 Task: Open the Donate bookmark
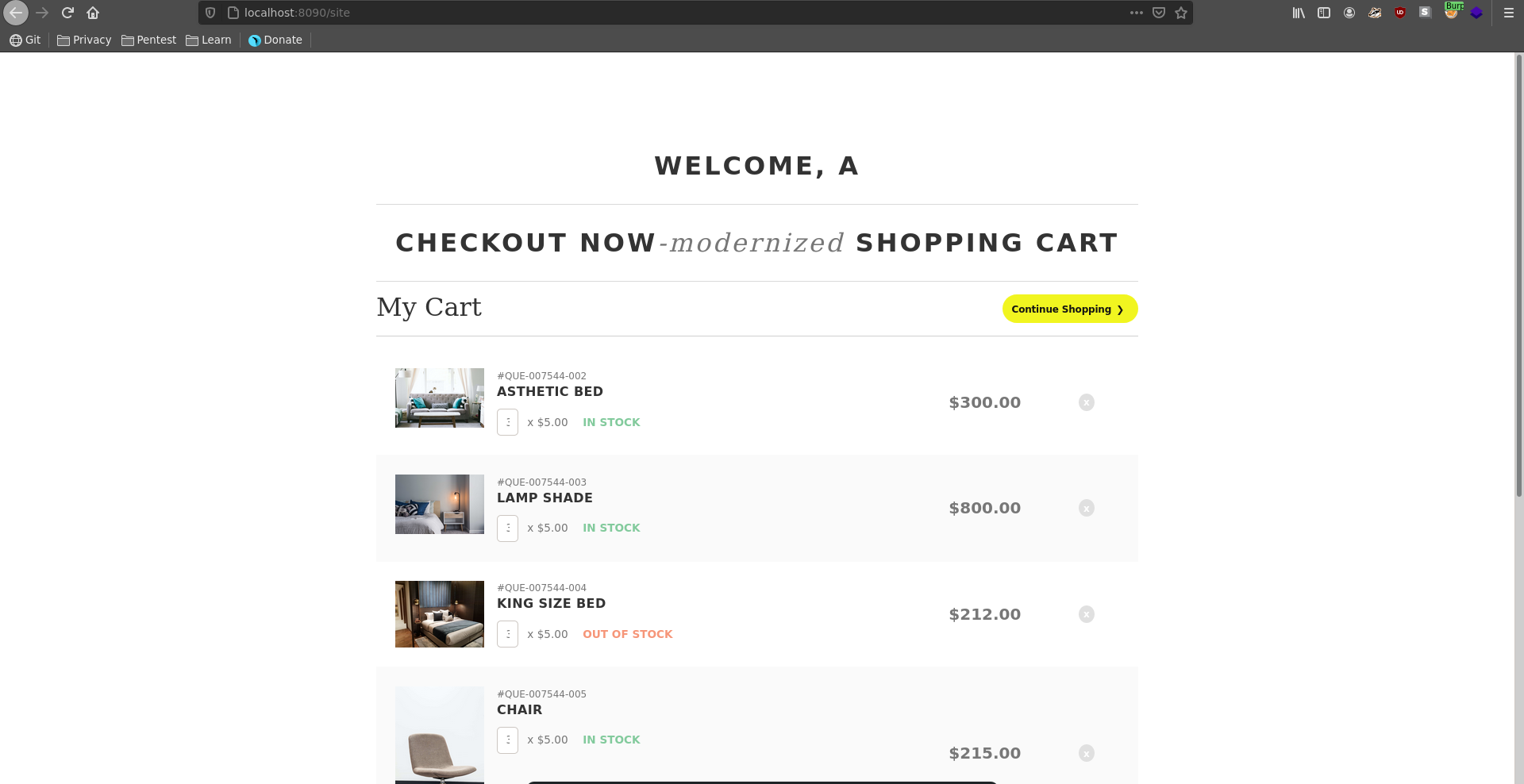[275, 40]
